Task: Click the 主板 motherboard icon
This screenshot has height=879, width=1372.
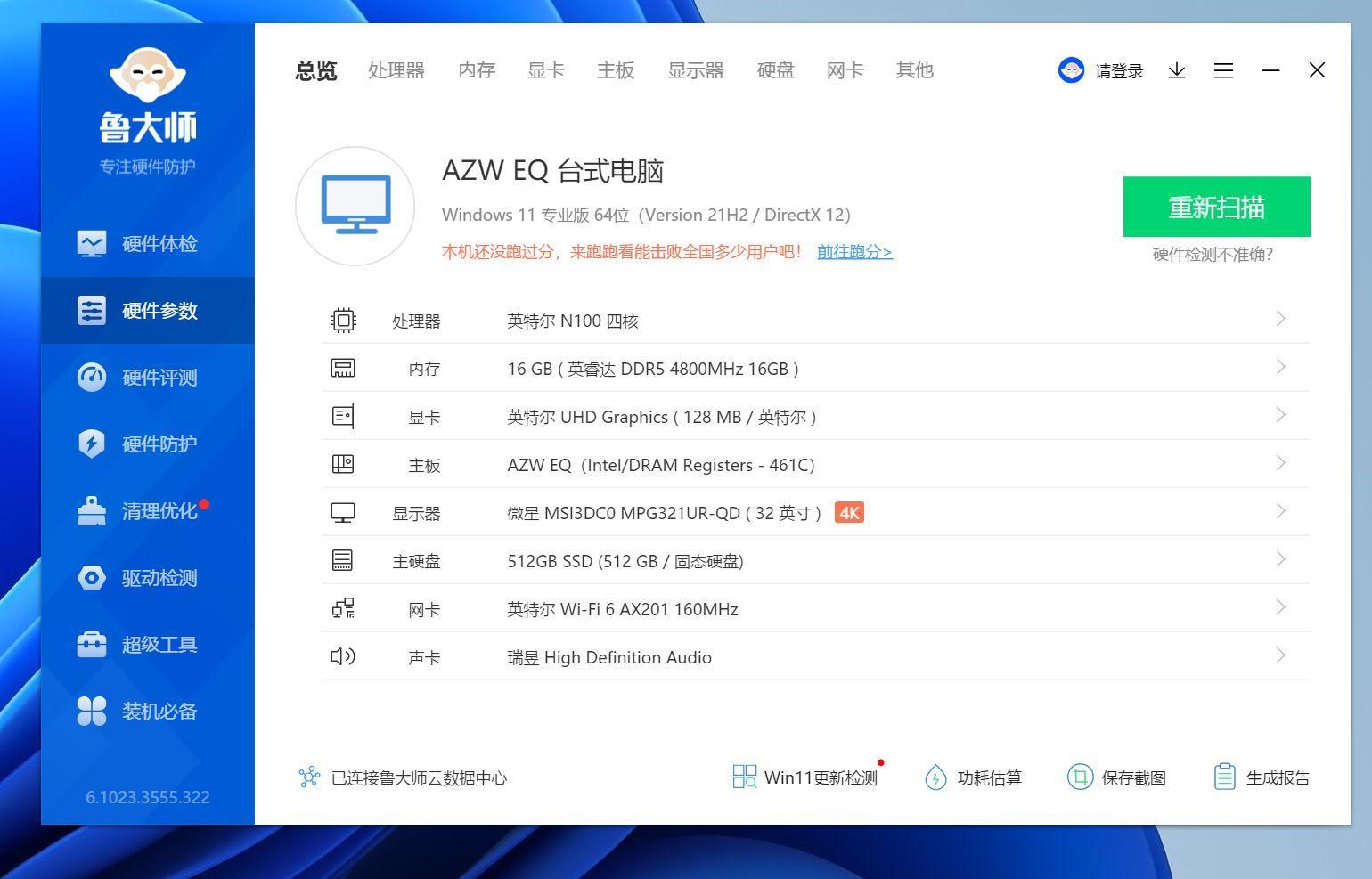Action: (x=343, y=464)
